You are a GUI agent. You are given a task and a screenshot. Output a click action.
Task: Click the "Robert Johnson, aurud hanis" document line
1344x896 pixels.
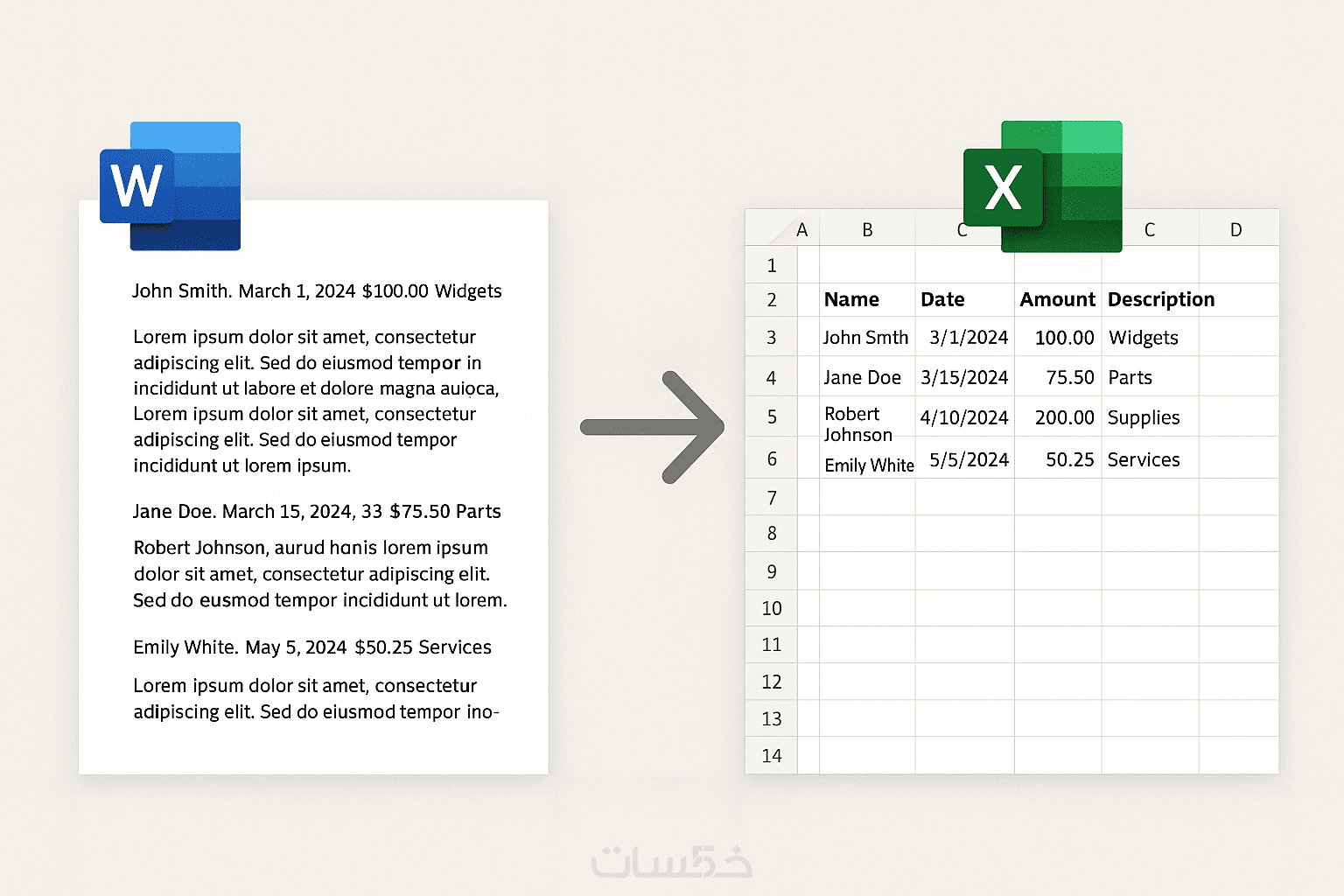[311, 548]
